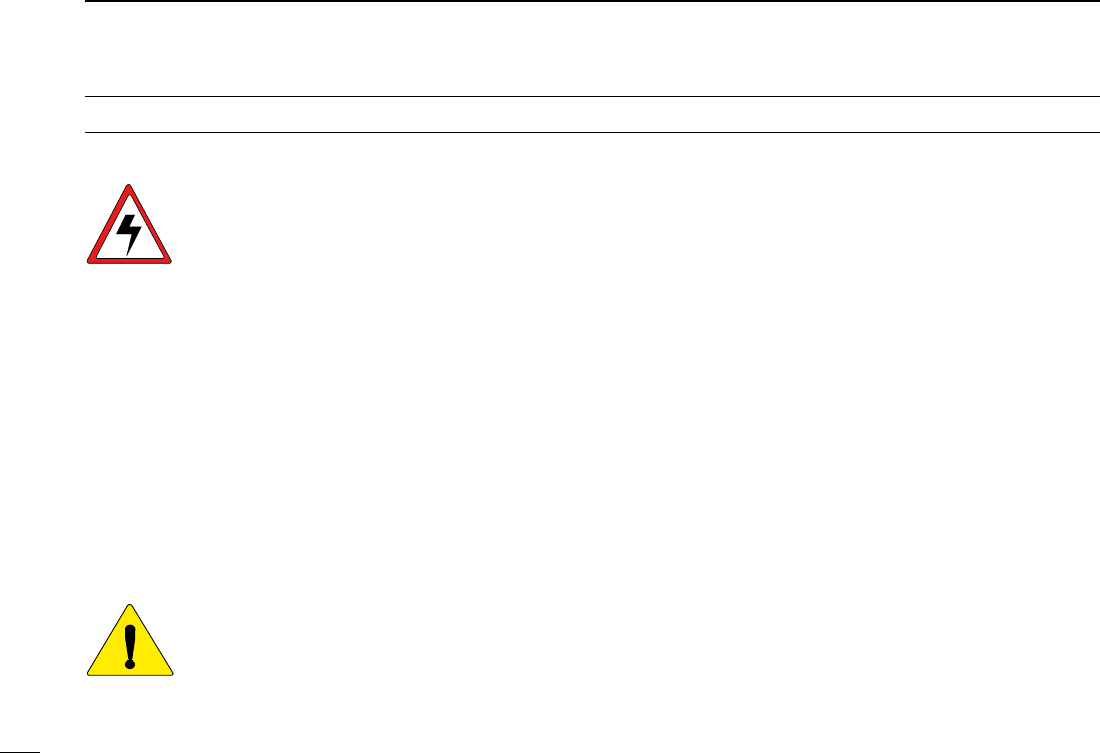Click the dot of the exclamation mark
Image resolution: width=1100 pixels, height=753 pixels.
coord(130,662)
